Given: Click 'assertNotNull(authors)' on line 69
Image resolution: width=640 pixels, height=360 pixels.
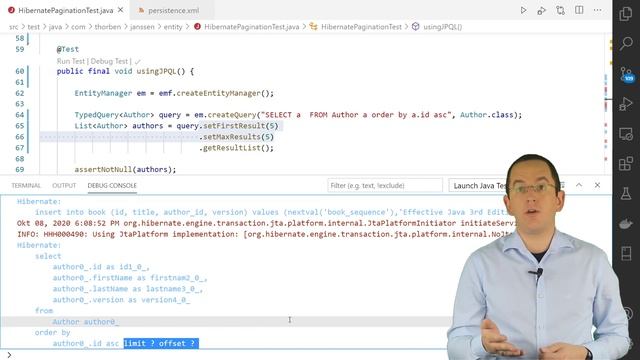Looking at the screenshot, I should 123,169.
